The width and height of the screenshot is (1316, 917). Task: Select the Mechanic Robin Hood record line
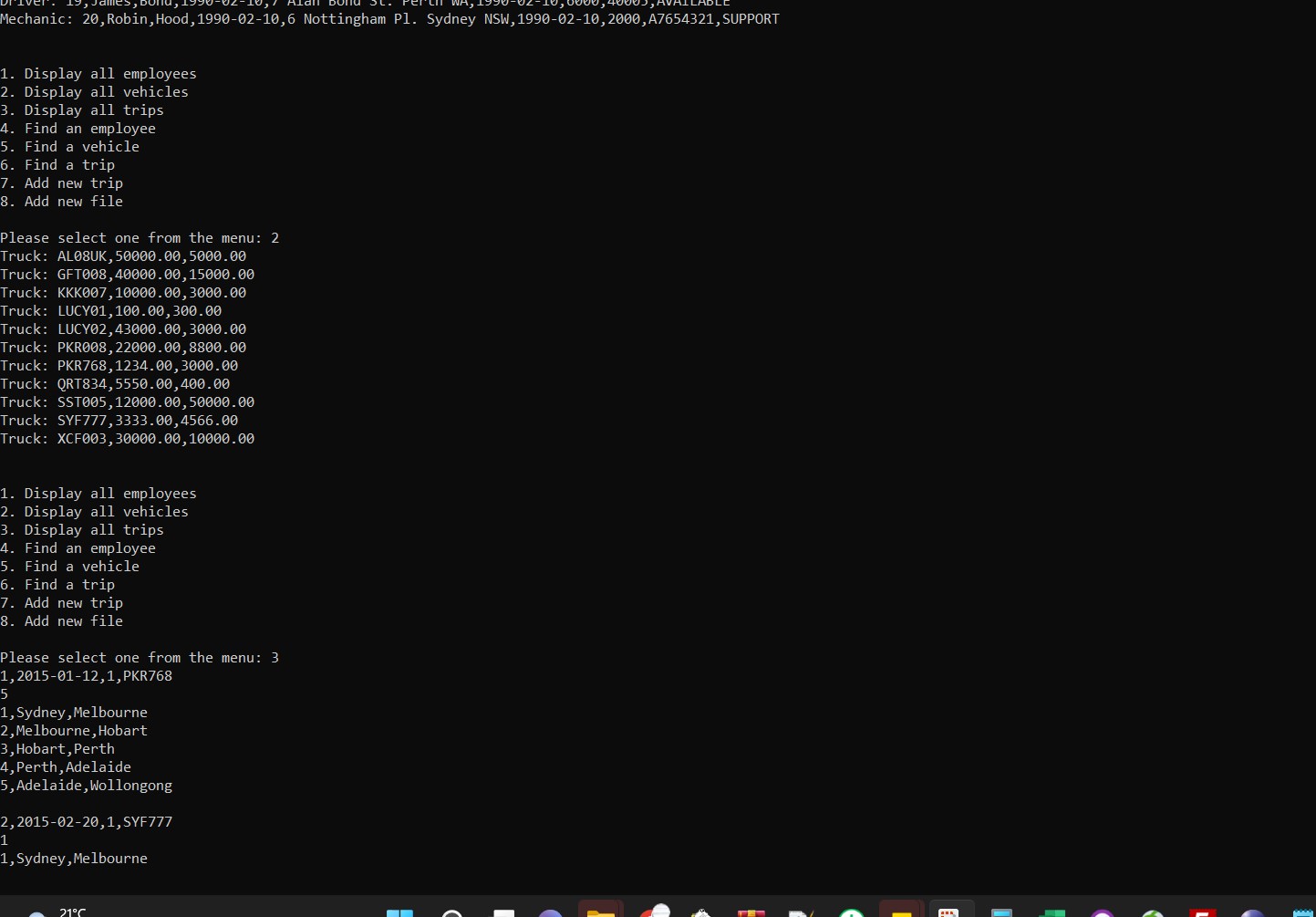389,19
